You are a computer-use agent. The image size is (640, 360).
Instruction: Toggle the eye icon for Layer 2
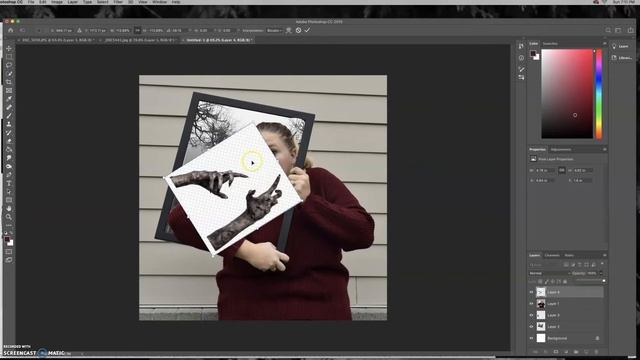pyautogui.click(x=531, y=327)
